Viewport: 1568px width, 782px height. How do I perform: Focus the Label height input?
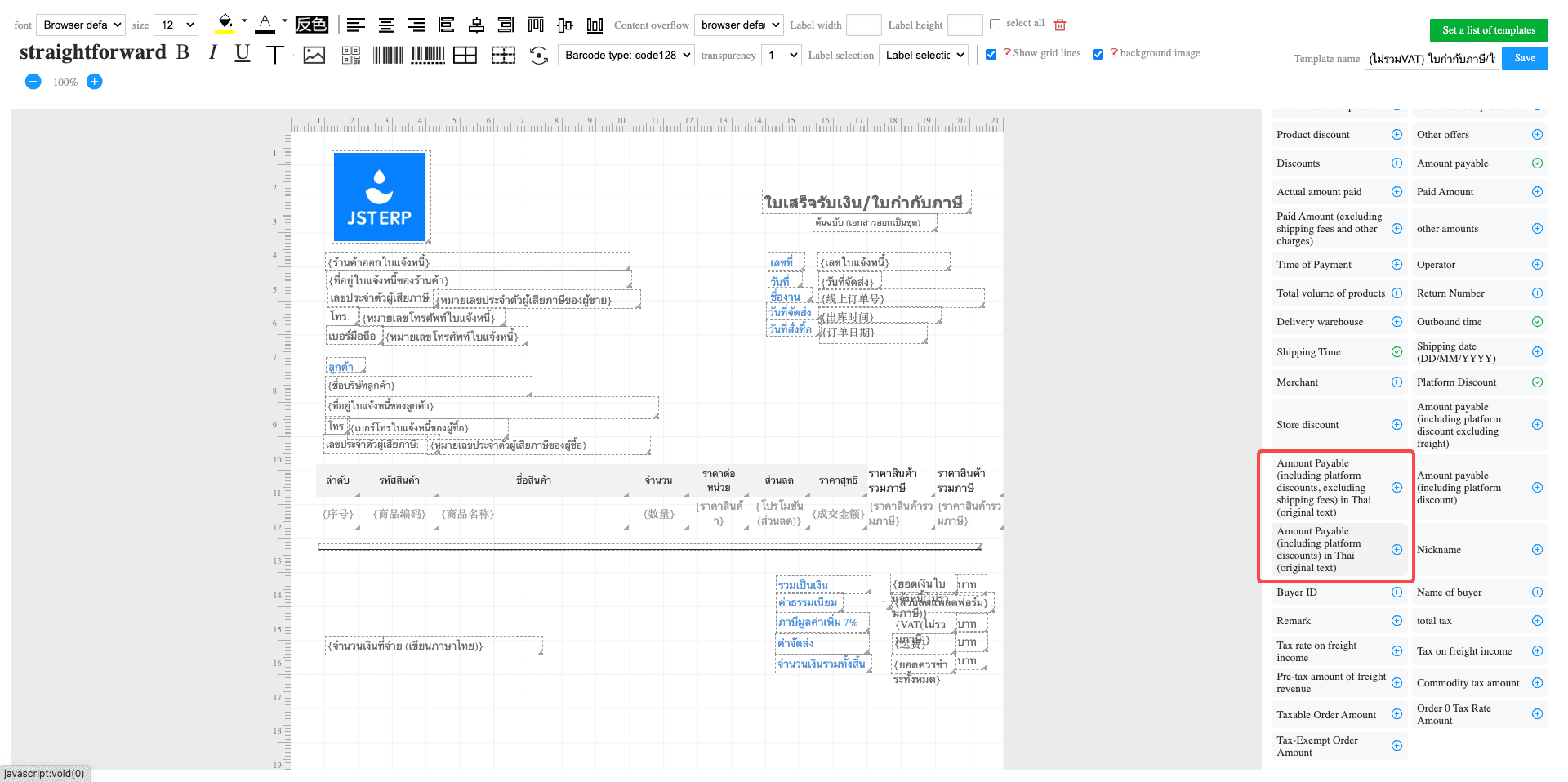(x=964, y=25)
